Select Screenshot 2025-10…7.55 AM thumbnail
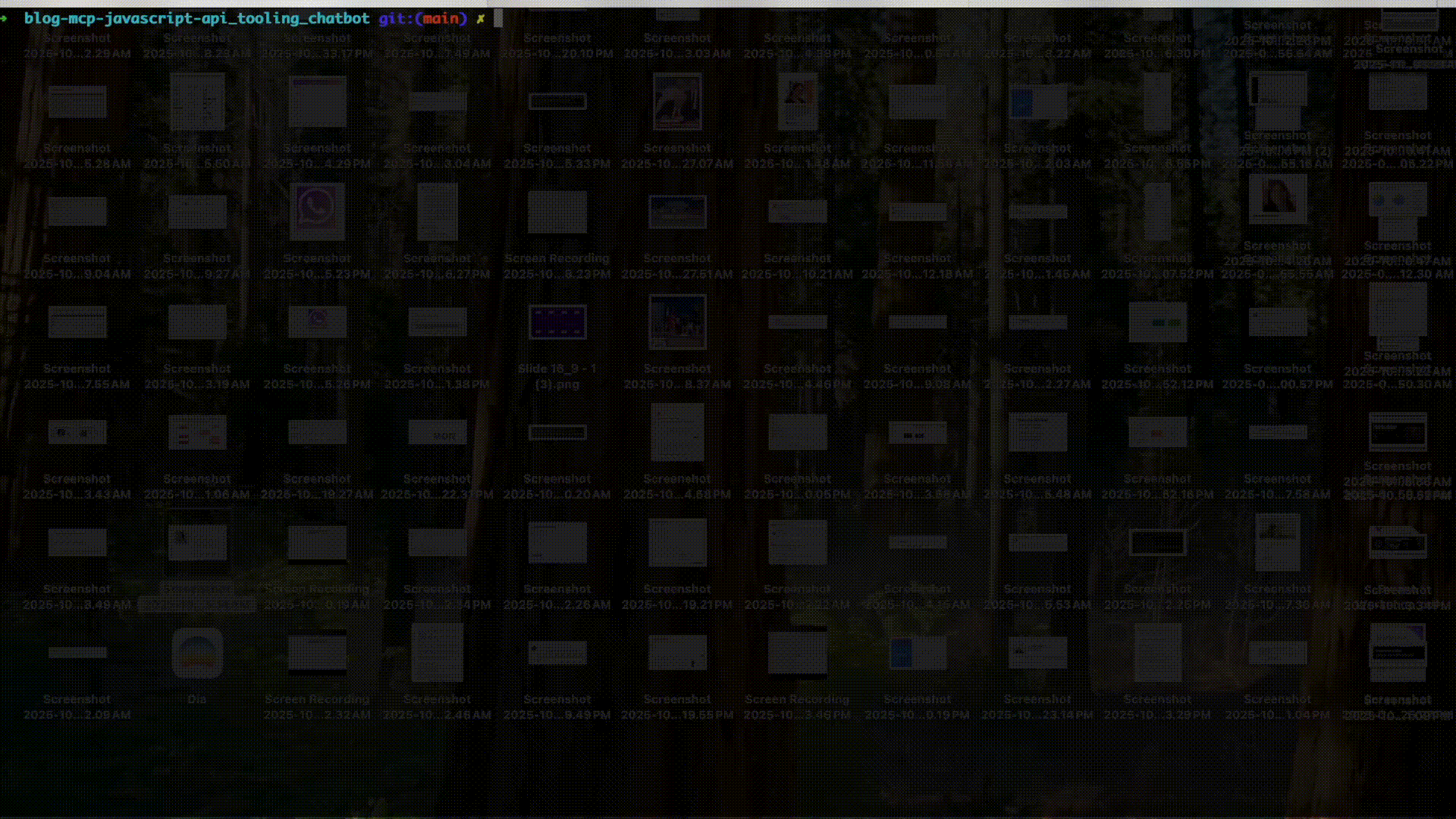1456x819 pixels. pos(77,322)
